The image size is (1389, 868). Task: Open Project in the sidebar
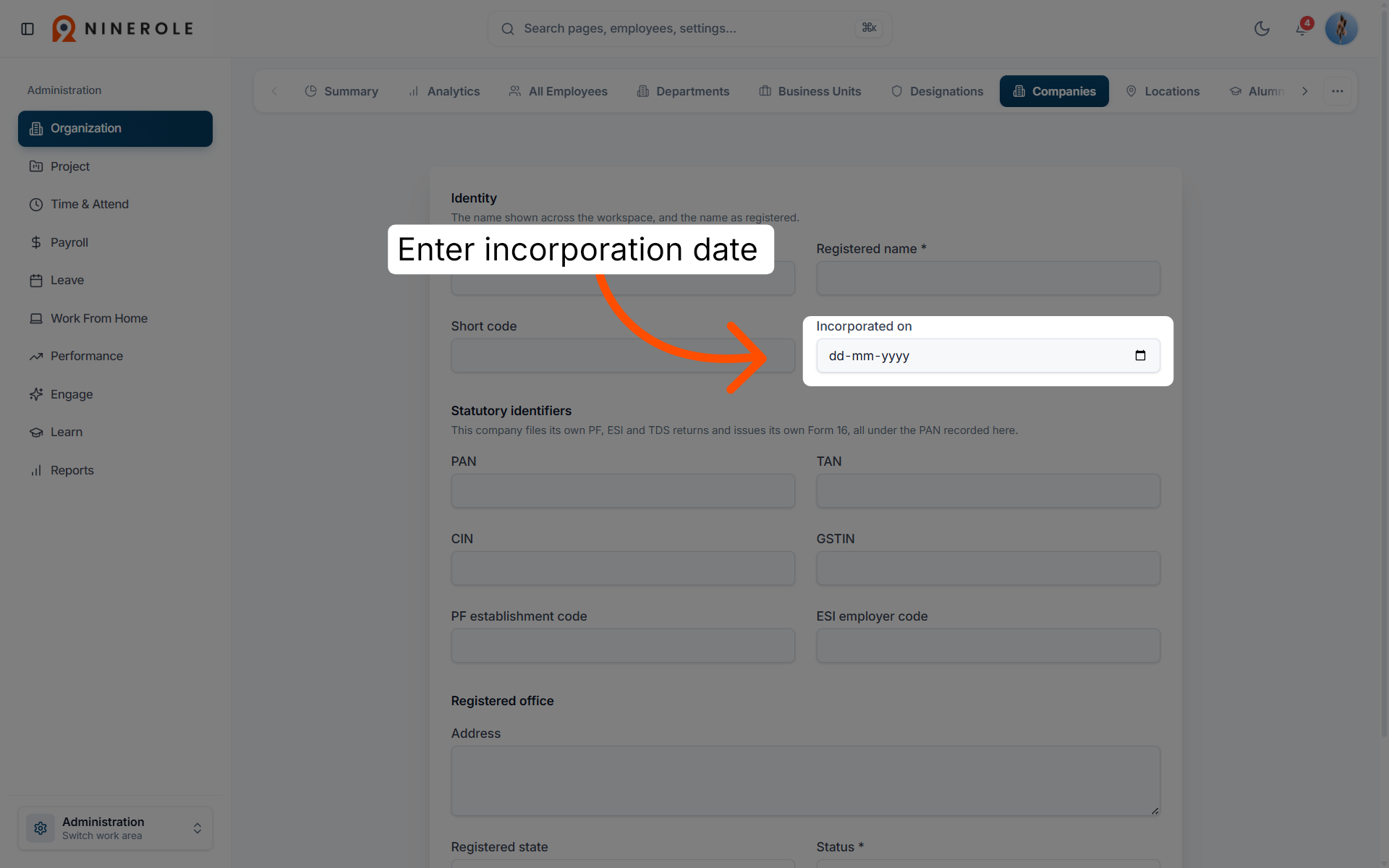(116, 166)
